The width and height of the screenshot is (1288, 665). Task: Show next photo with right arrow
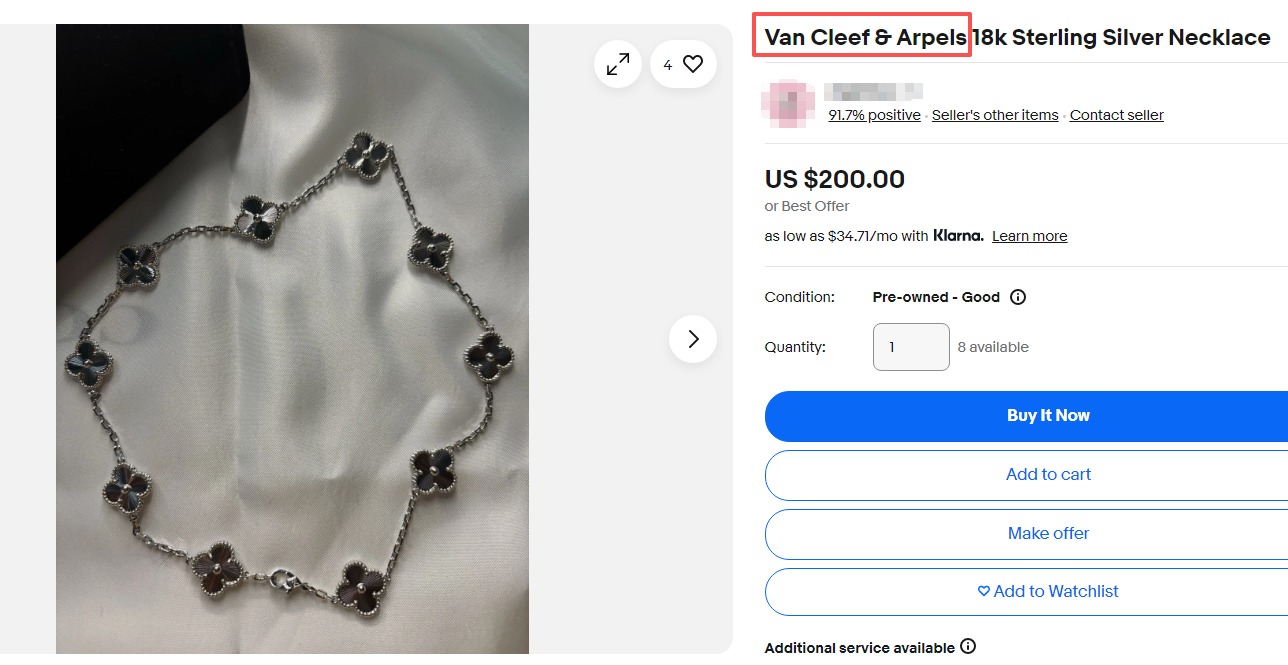click(x=693, y=339)
